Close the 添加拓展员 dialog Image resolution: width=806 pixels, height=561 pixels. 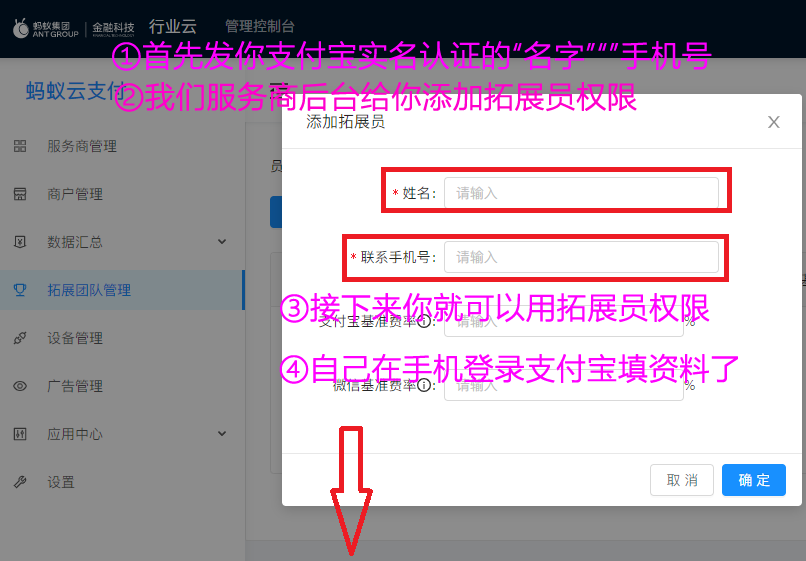coord(774,122)
